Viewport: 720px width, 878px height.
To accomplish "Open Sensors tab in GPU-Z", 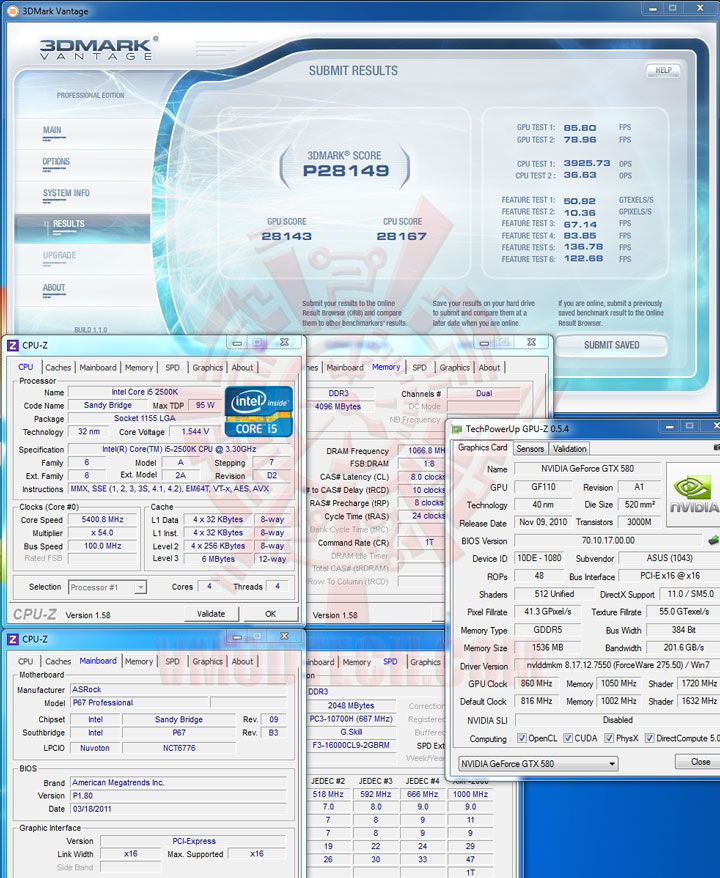I will (530, 449).
